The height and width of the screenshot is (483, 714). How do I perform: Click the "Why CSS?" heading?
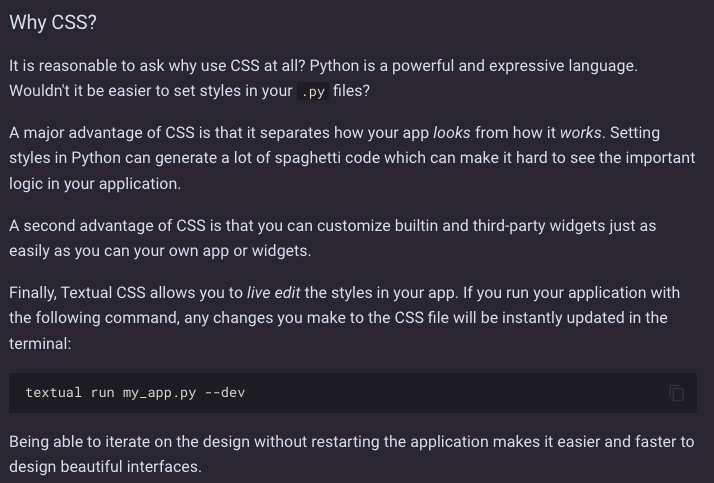coord(53,23)
